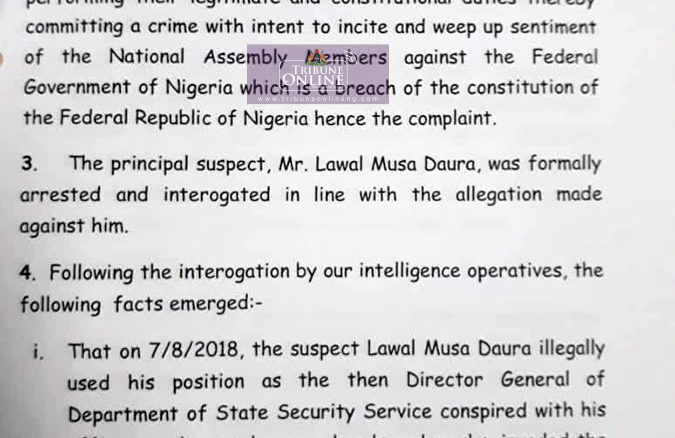Screen dimensions: 675x438
Task: Click the word 'sentiment' on the first full line
Action: point(553,27)
